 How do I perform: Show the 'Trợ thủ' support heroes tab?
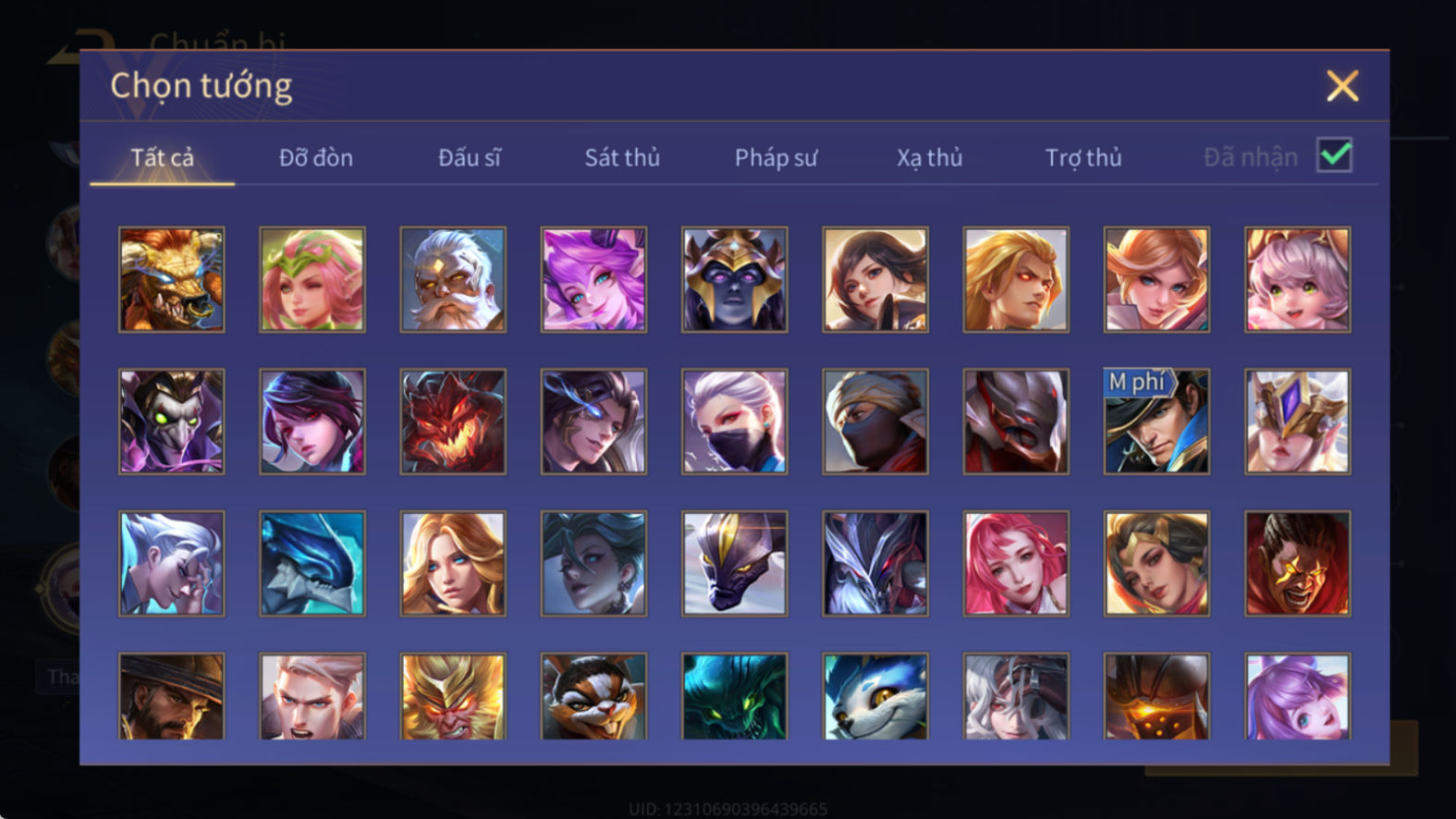pos(1083,158)
